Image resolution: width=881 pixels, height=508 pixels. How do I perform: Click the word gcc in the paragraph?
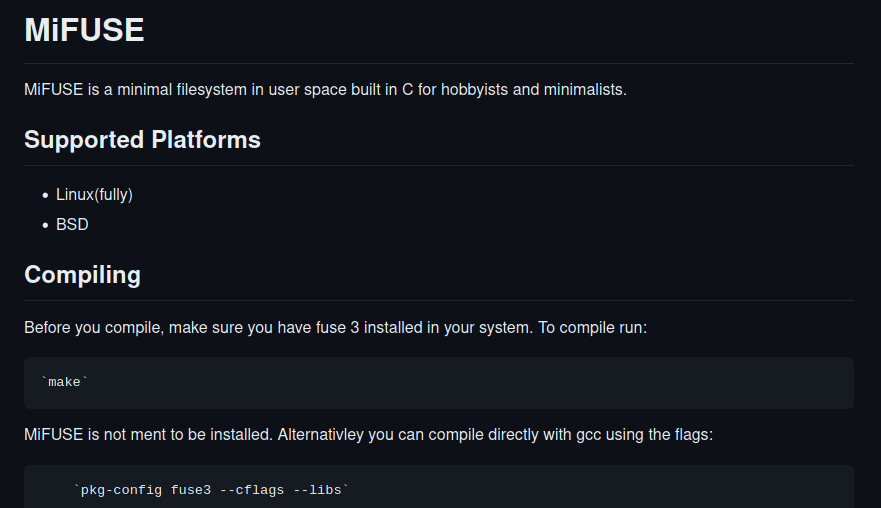click(588, 435)
